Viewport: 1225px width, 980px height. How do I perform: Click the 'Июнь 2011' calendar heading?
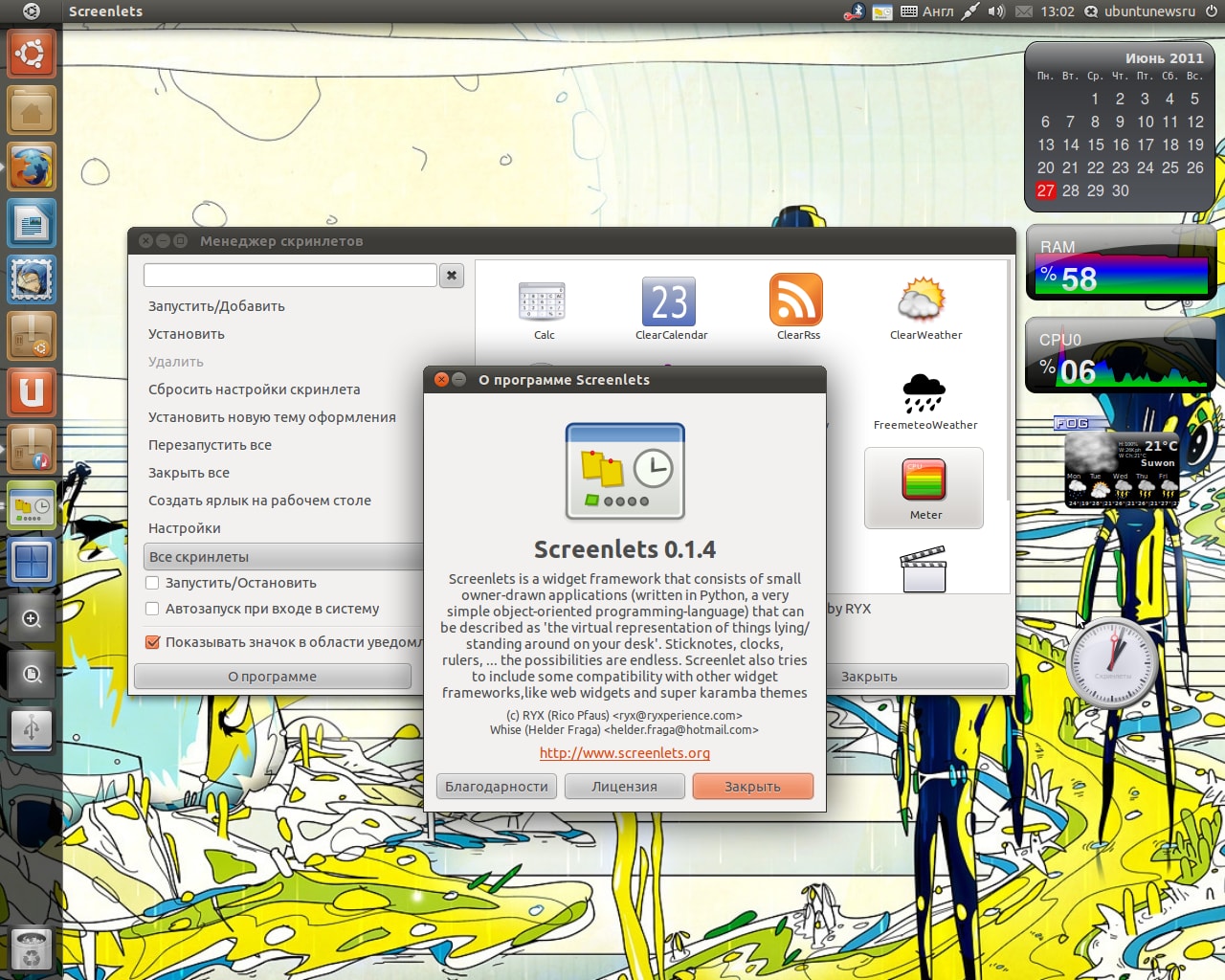[1164, 58]
